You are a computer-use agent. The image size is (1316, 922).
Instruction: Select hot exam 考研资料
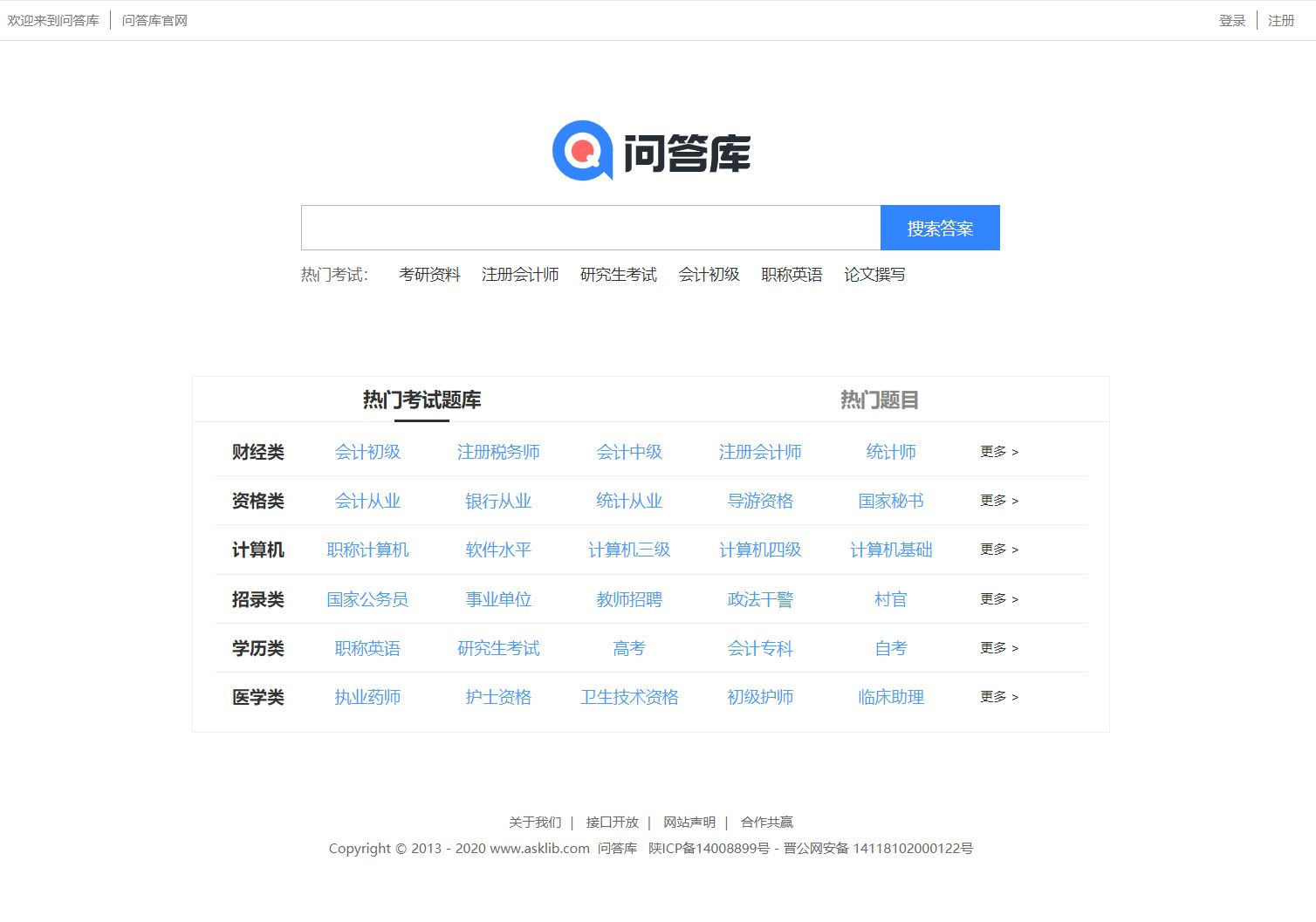tap(429, 275)
